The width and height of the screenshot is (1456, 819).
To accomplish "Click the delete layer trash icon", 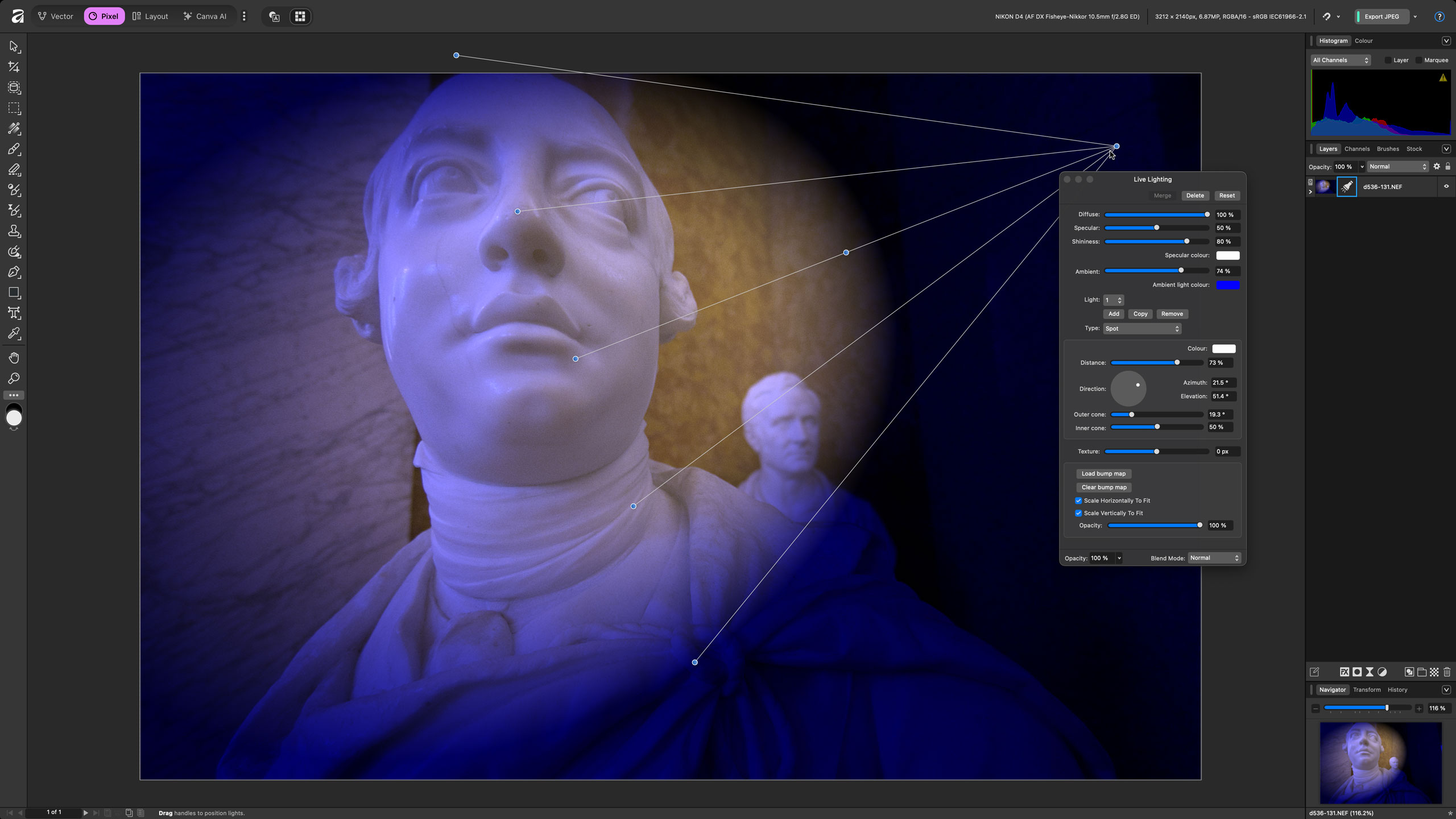I will click(x=1447, y=672).
